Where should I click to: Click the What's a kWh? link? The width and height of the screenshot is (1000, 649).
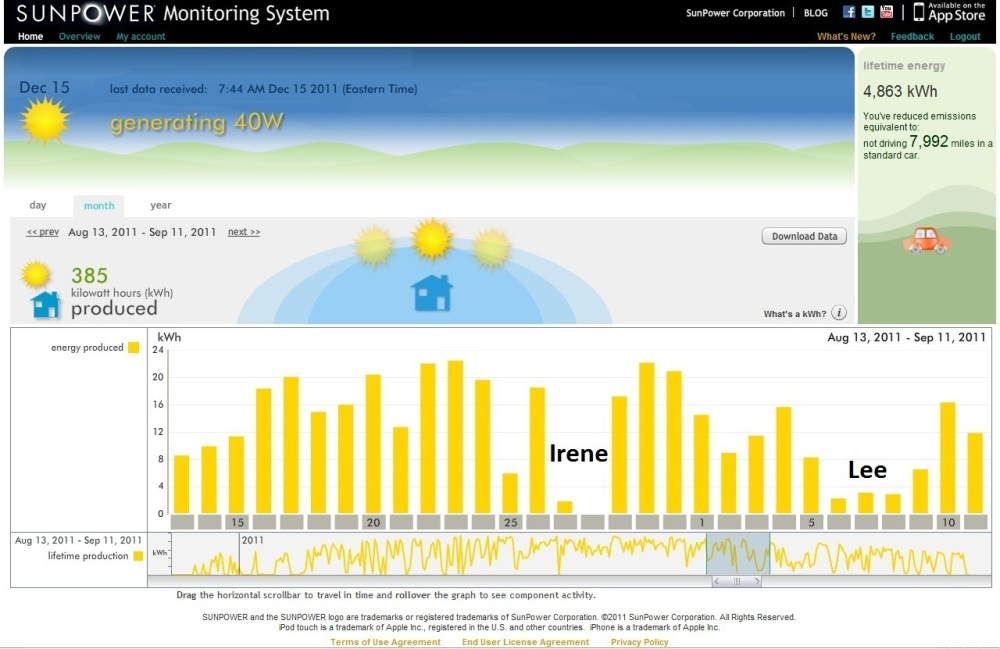pyautogui.click(x=795, y=314)
